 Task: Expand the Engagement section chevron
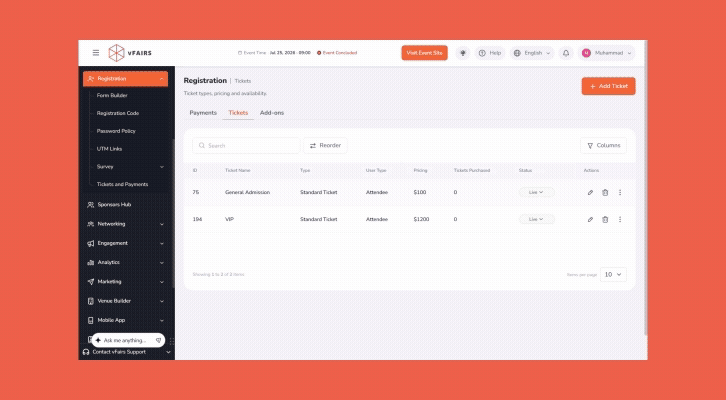coord(162,244)
